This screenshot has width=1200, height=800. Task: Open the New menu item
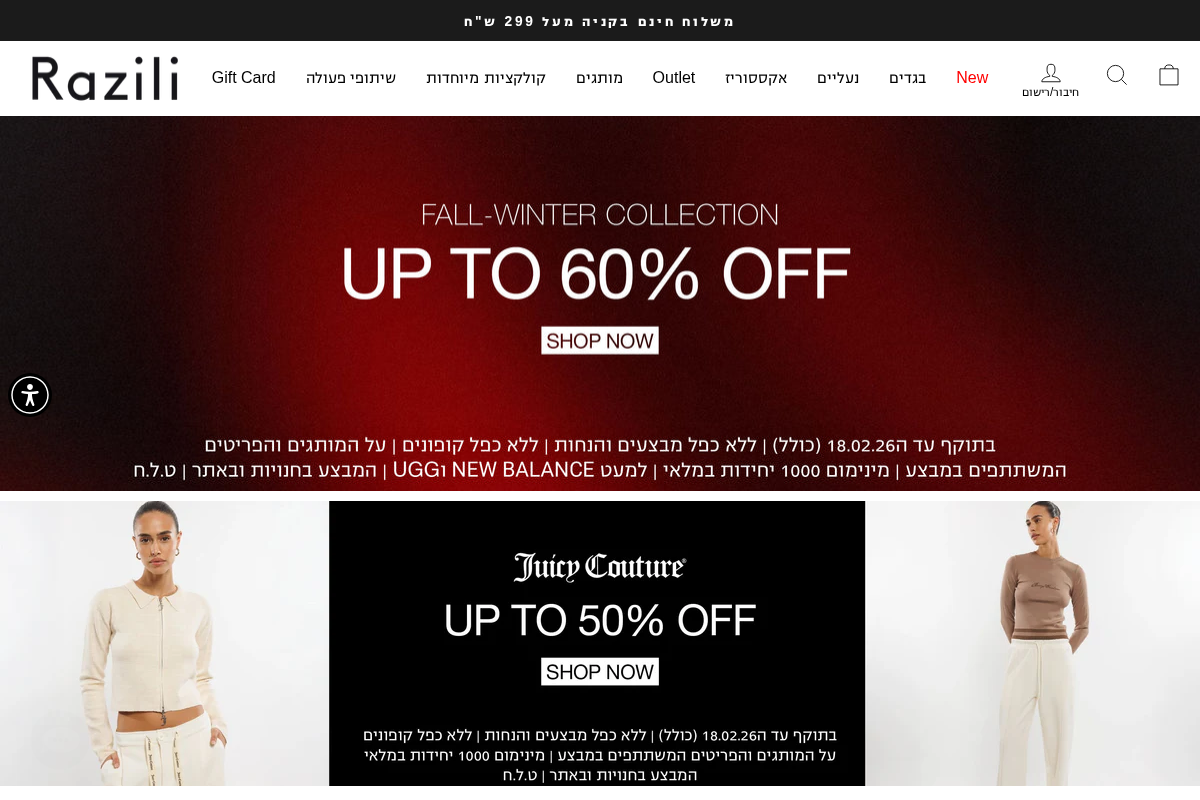[972, 78]
